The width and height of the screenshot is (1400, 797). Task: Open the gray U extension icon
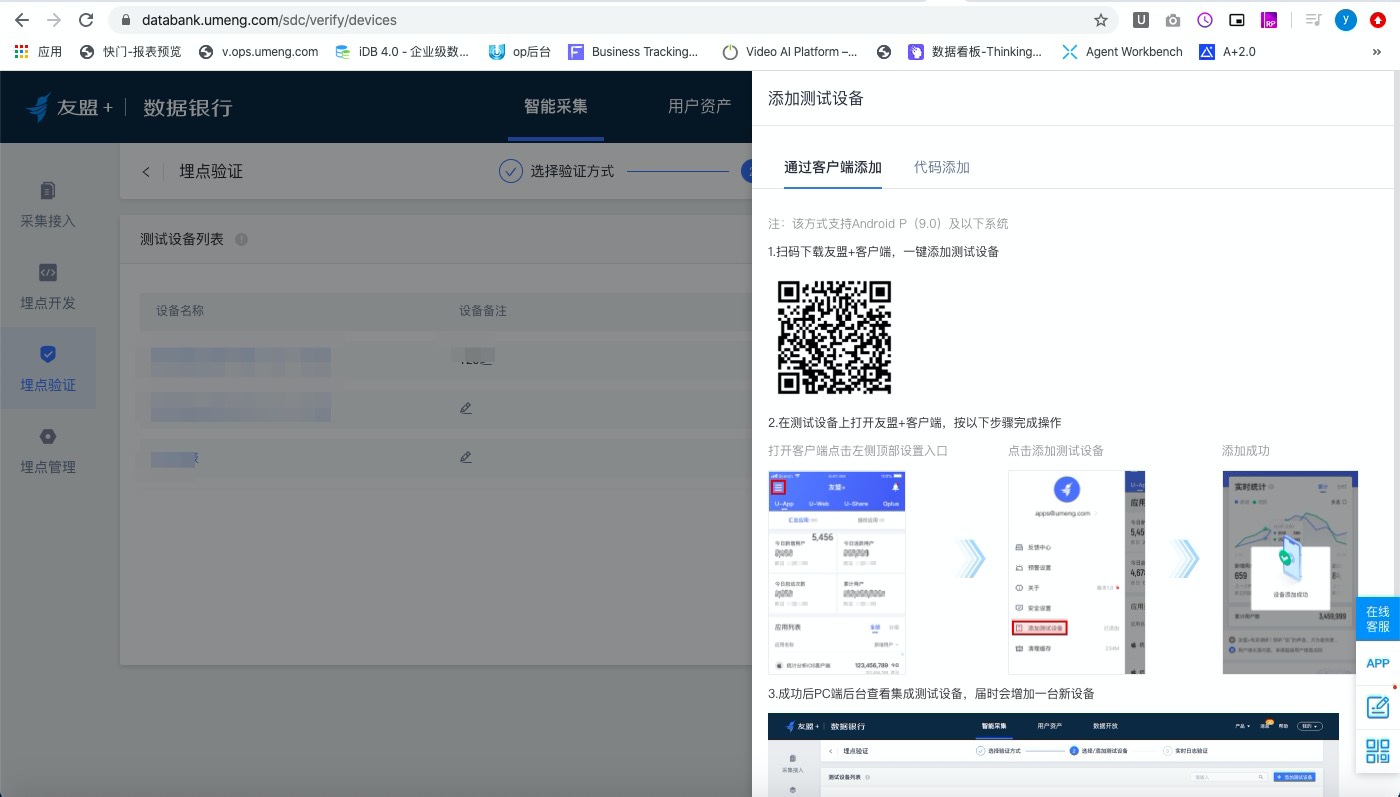click(x=1140, y=20)
